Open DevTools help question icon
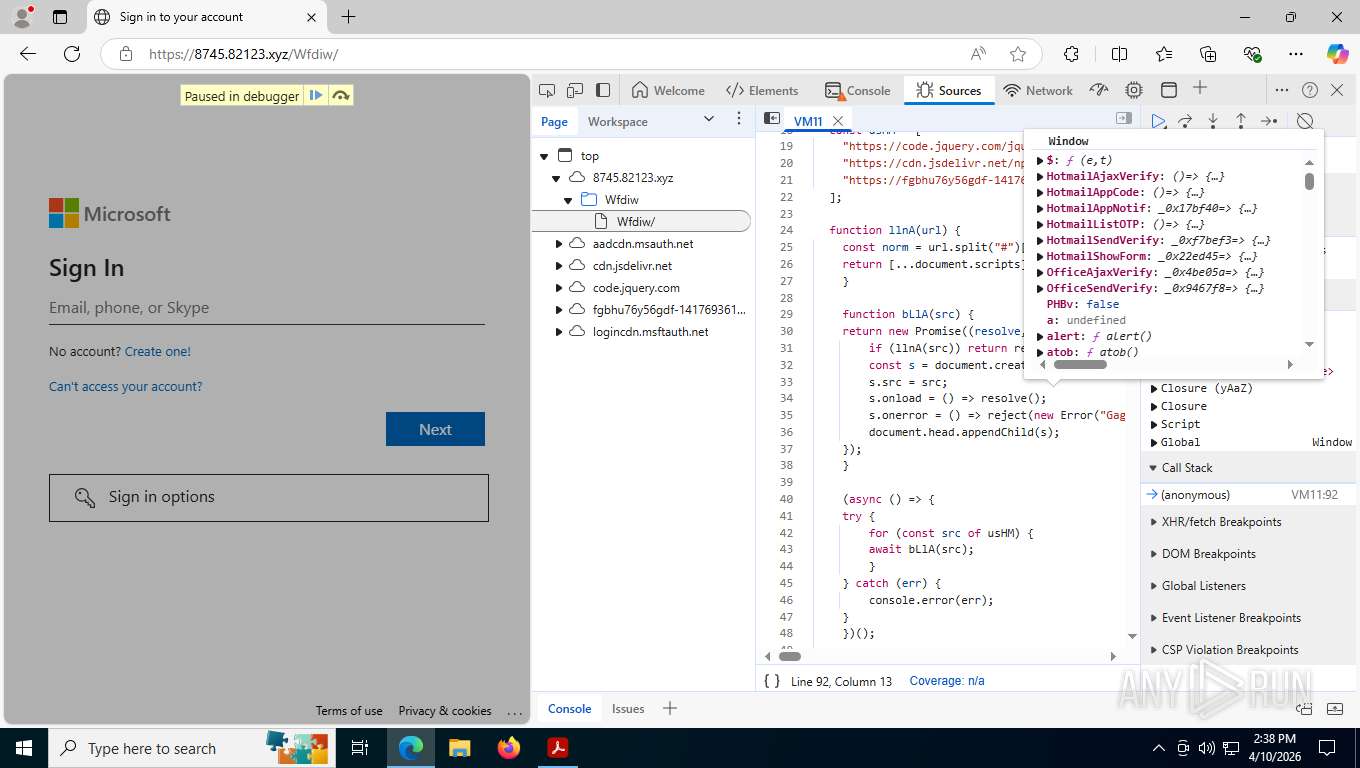The height and width of the screenshot is (768, 1360). point(1310,90)
